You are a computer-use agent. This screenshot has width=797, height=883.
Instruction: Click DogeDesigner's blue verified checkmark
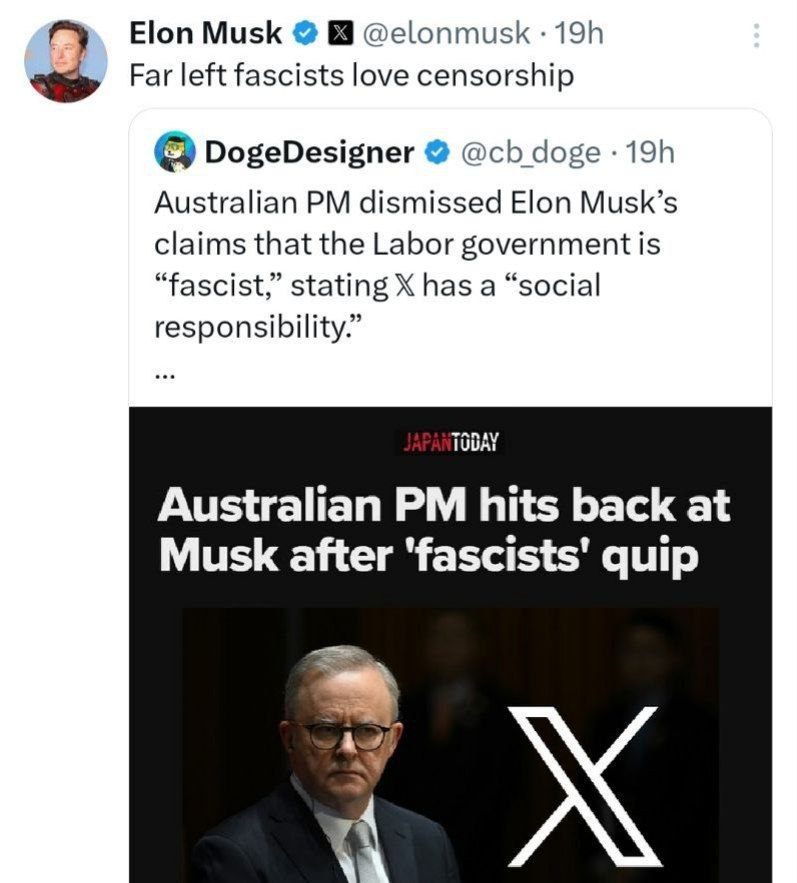point(436,152)
